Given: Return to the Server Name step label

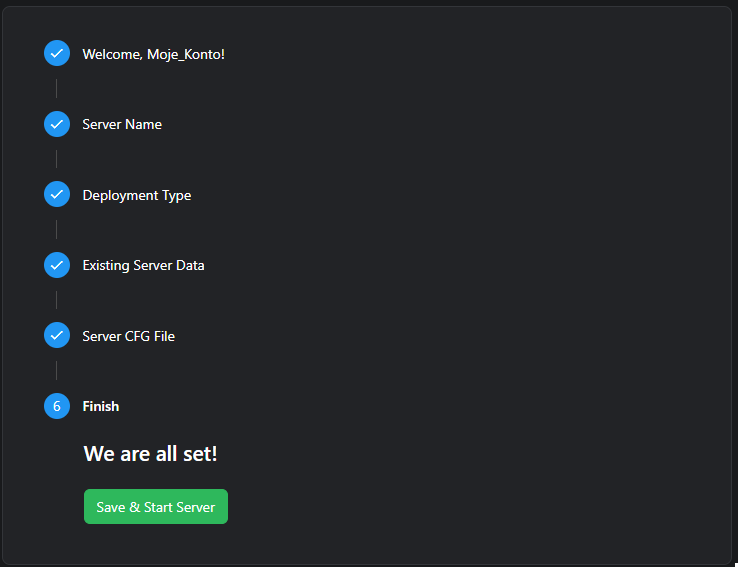Looking at the screenshot, I should coord(122,124).
